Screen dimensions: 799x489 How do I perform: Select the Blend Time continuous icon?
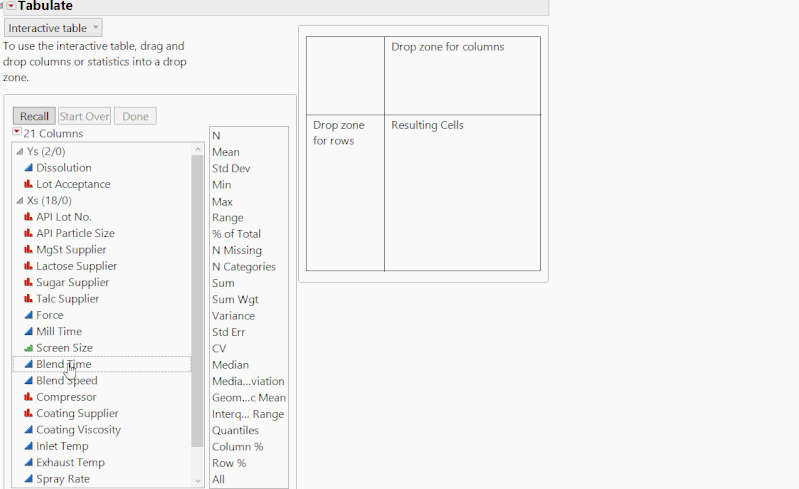[x=29, y=364]
